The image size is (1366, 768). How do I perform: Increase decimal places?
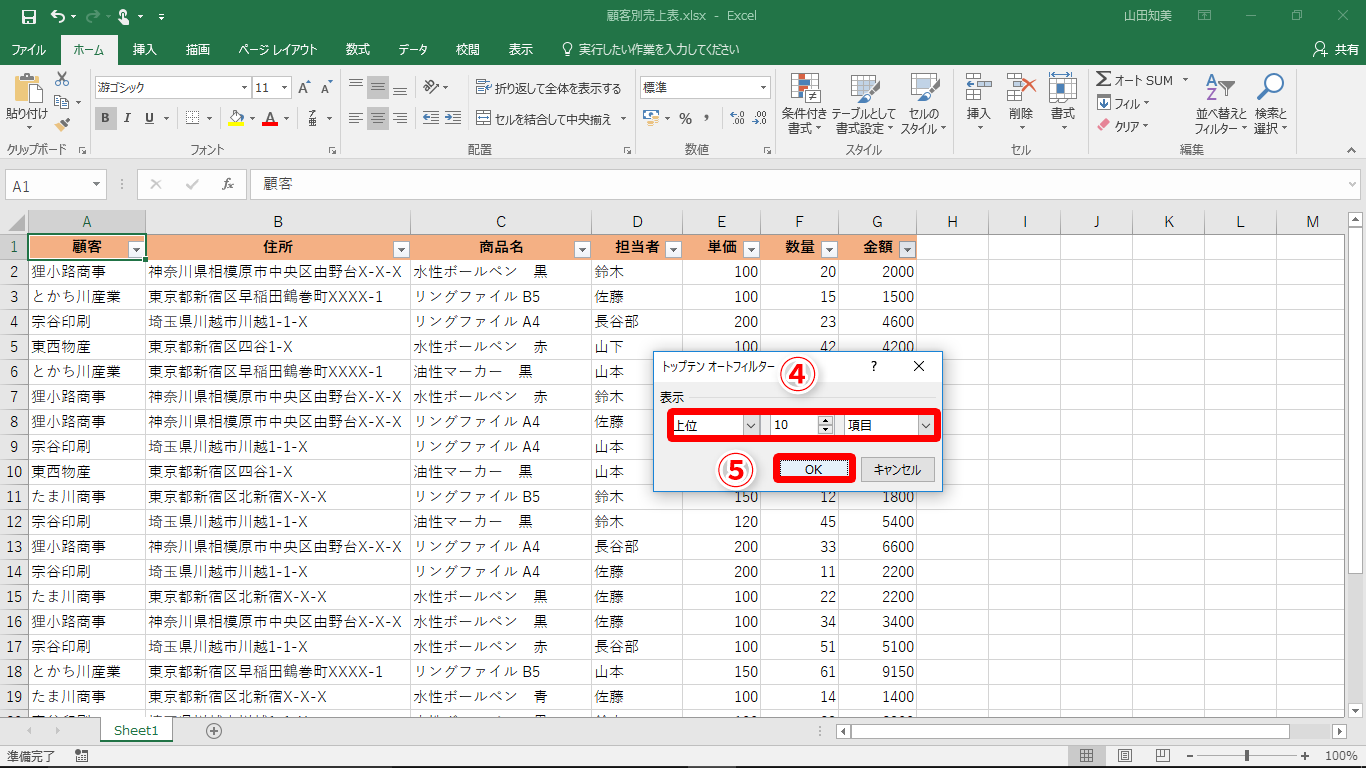[738, 118]
